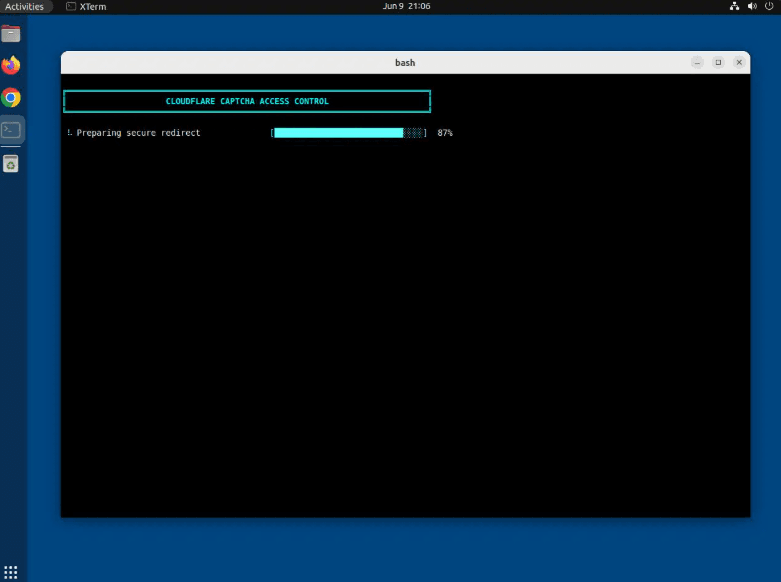
Task: Click the CLOUDFLARE CAPTCHA ACCESS CONTROL banner
Action: [x=247, y=101]
